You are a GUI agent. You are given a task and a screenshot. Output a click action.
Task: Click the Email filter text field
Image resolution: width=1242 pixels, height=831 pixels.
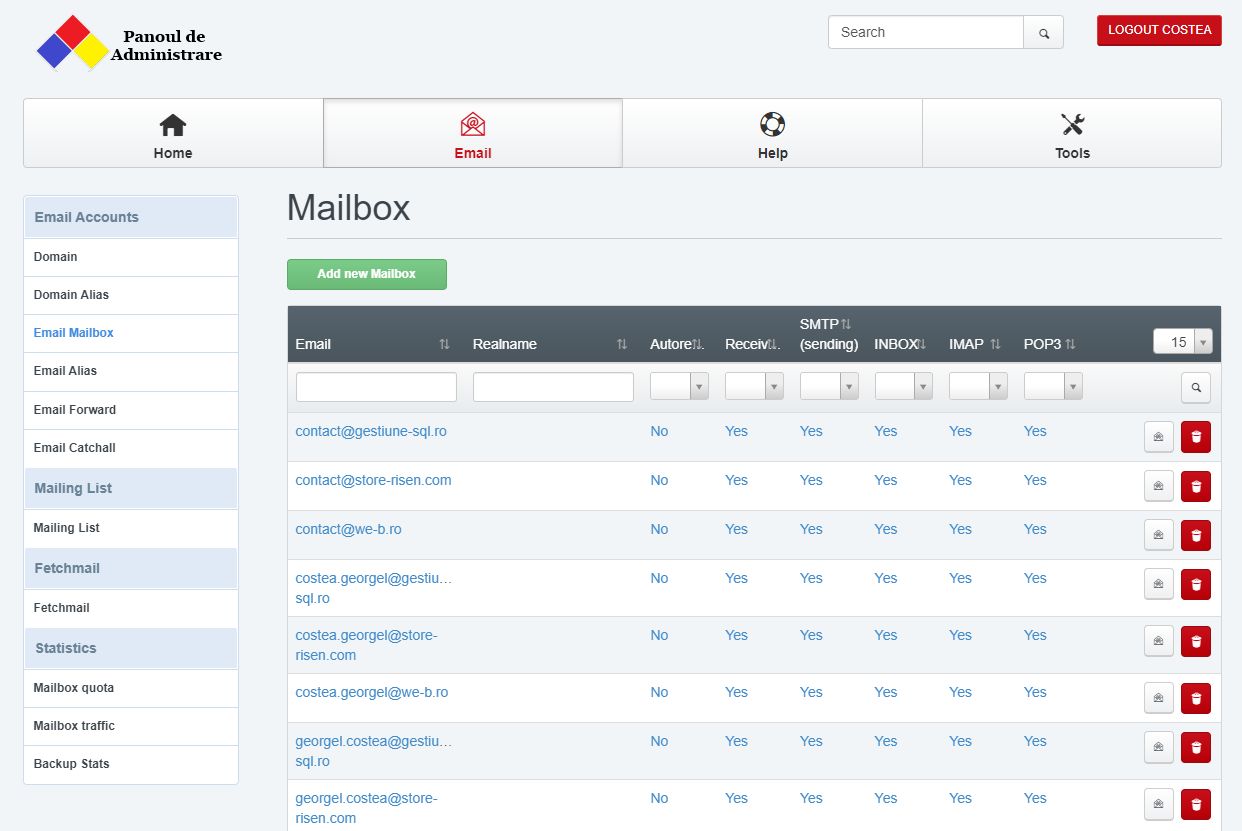click(x=376, y=387)
